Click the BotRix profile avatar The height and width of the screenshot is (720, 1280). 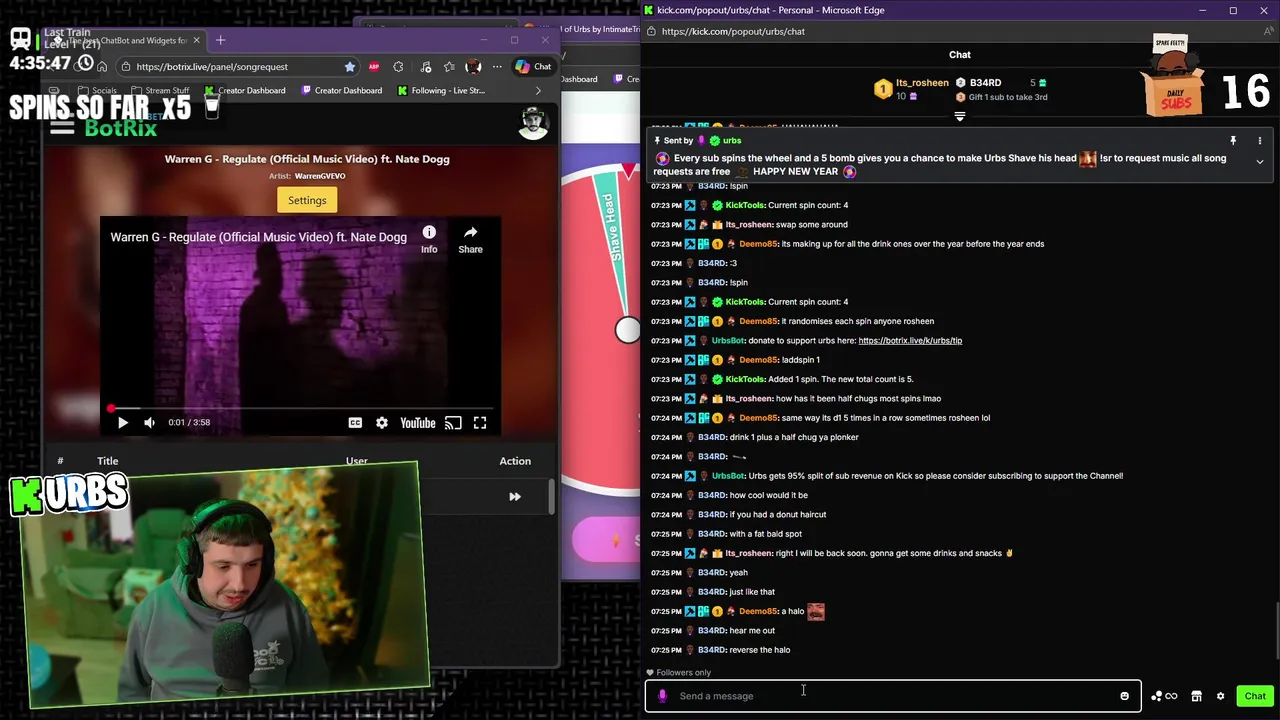pos(534,122)
